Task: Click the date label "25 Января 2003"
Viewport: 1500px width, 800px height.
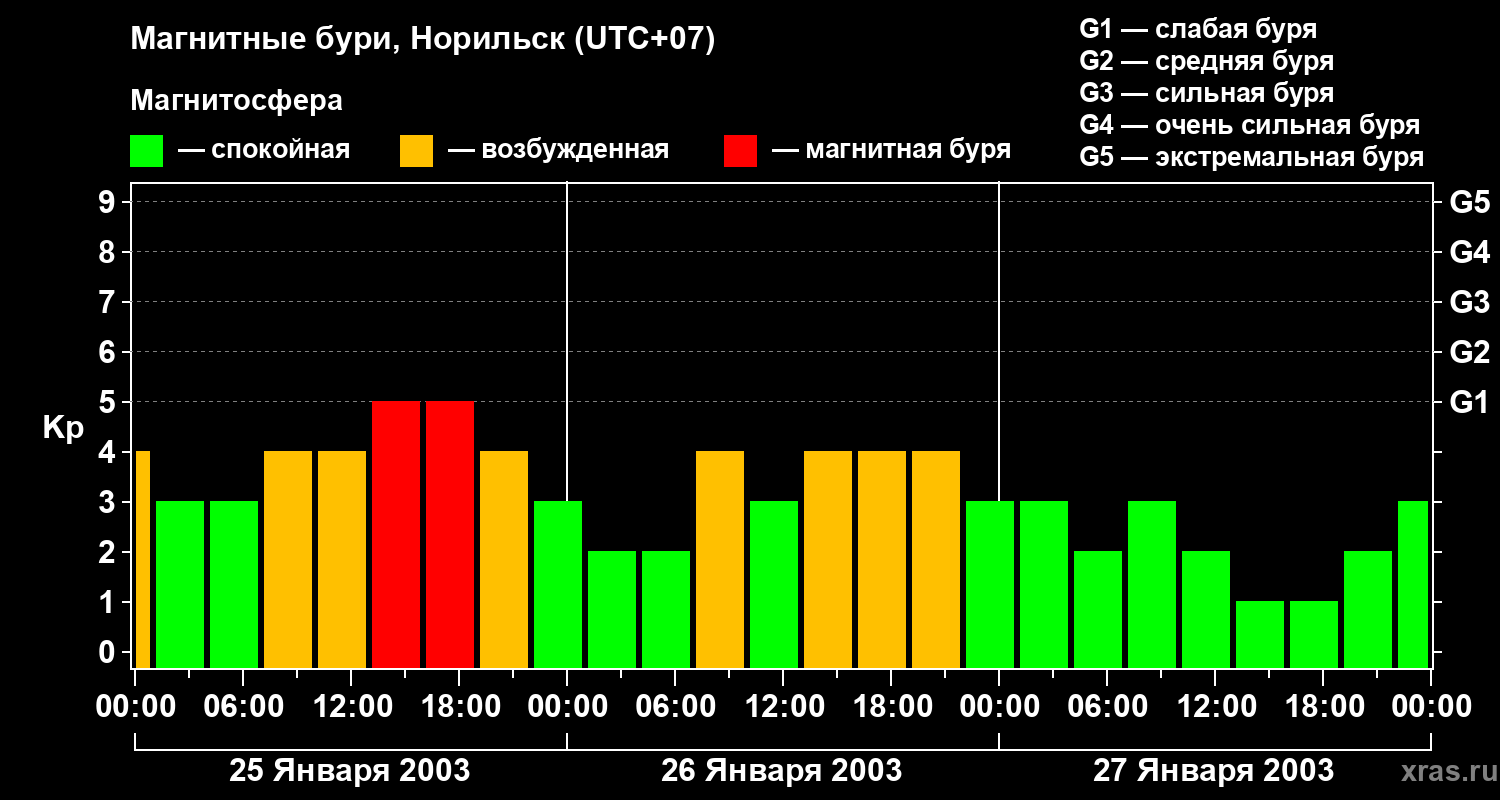Action: click(350, 771)
